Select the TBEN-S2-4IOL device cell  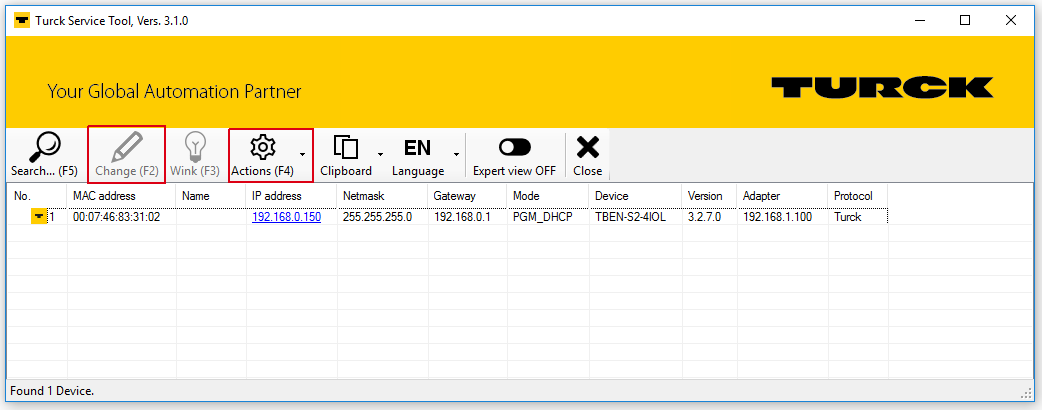(635, 217)
